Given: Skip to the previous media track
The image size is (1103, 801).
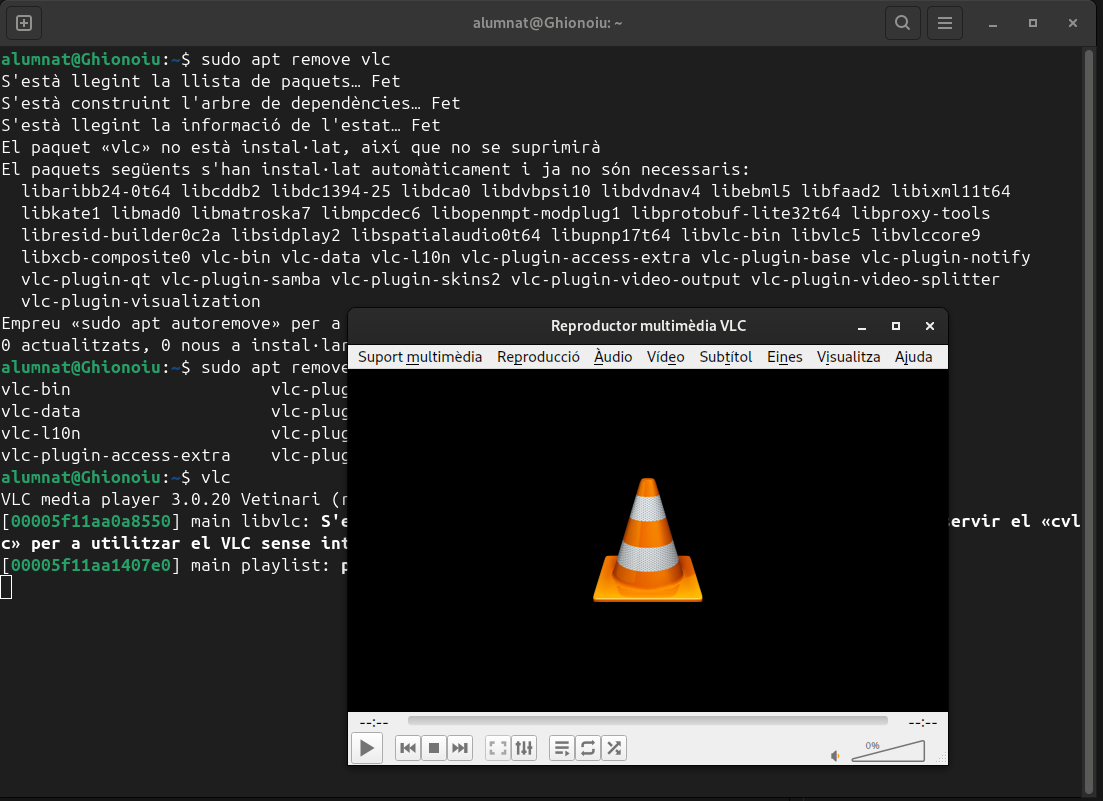Looking at the screenshot, I should [408, 748].
